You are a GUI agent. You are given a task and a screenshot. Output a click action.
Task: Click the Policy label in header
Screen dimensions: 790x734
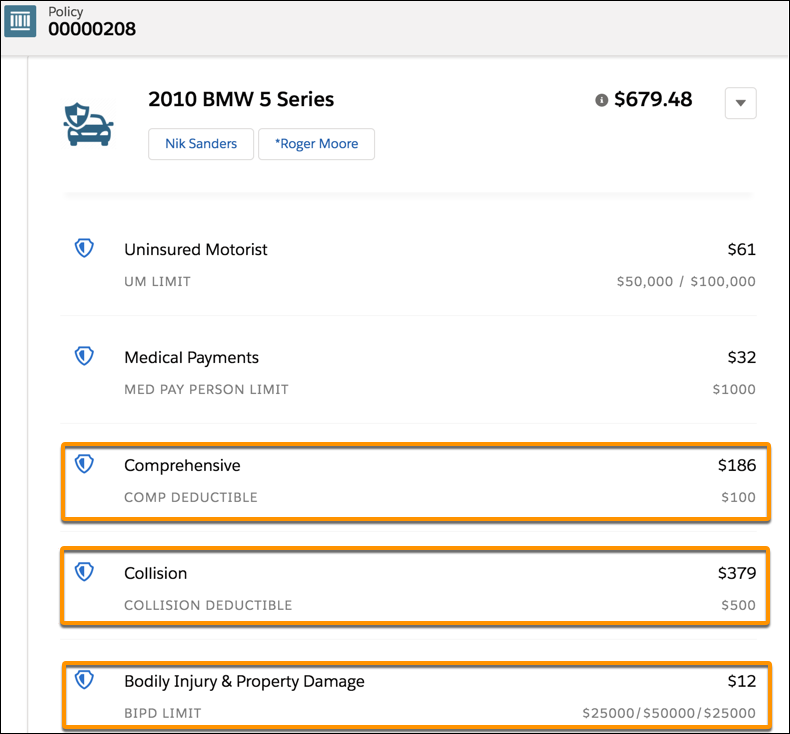click(x=65, y=12)
